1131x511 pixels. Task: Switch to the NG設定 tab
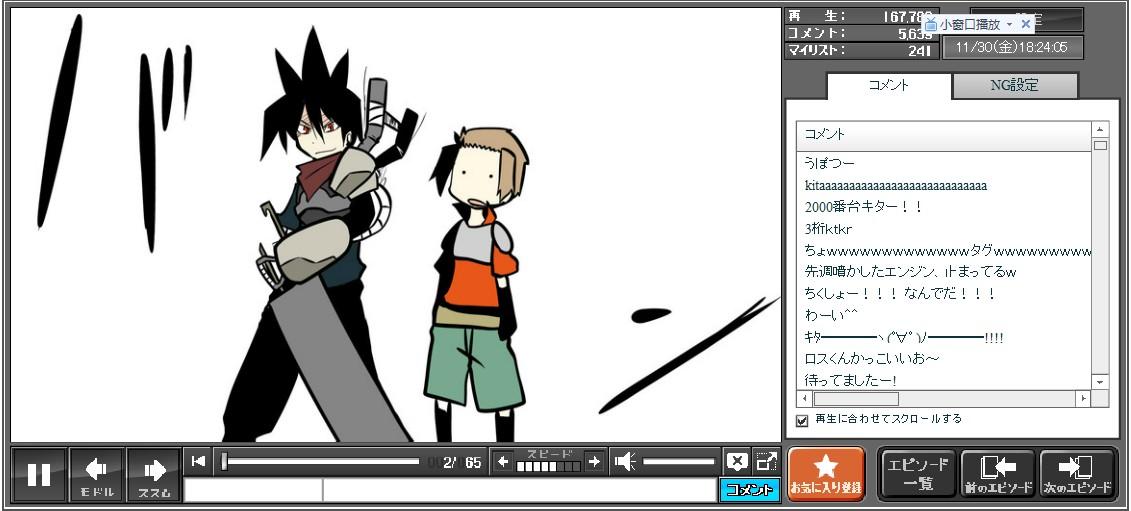1014,86
